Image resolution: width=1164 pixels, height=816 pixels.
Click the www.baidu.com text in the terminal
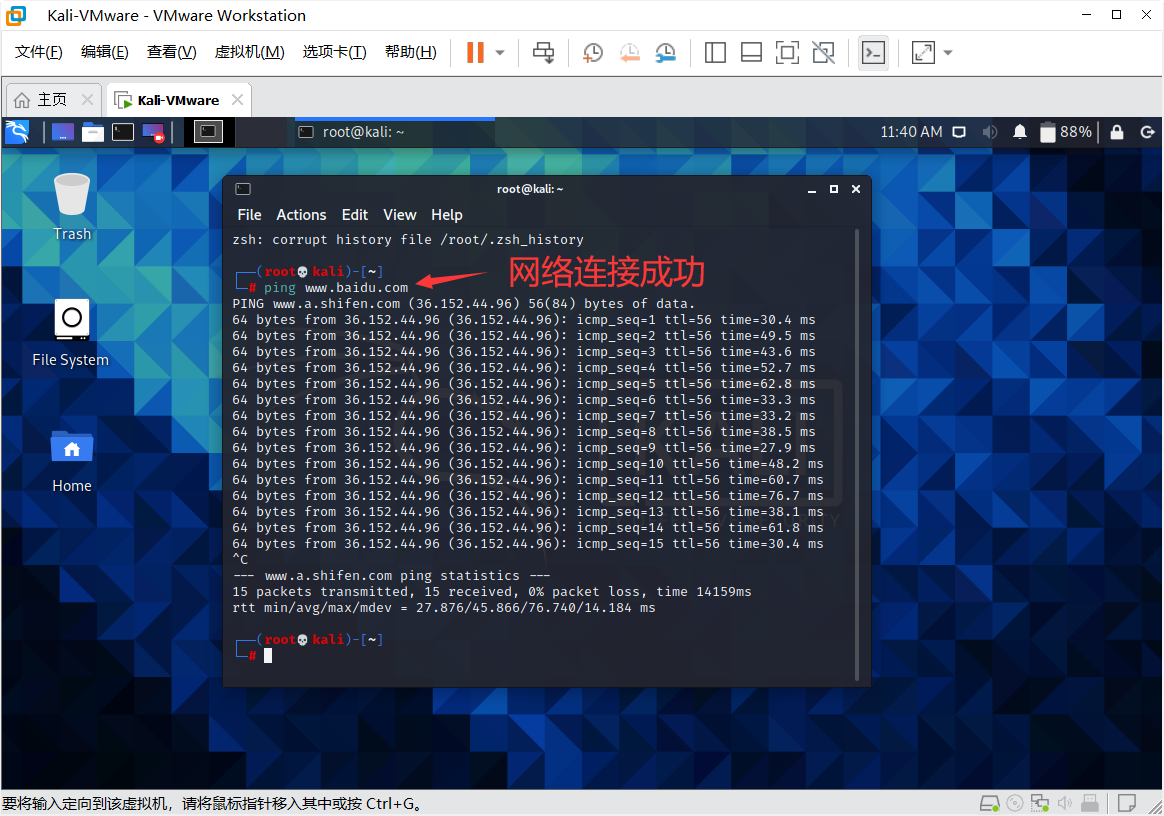pos(356,287)
